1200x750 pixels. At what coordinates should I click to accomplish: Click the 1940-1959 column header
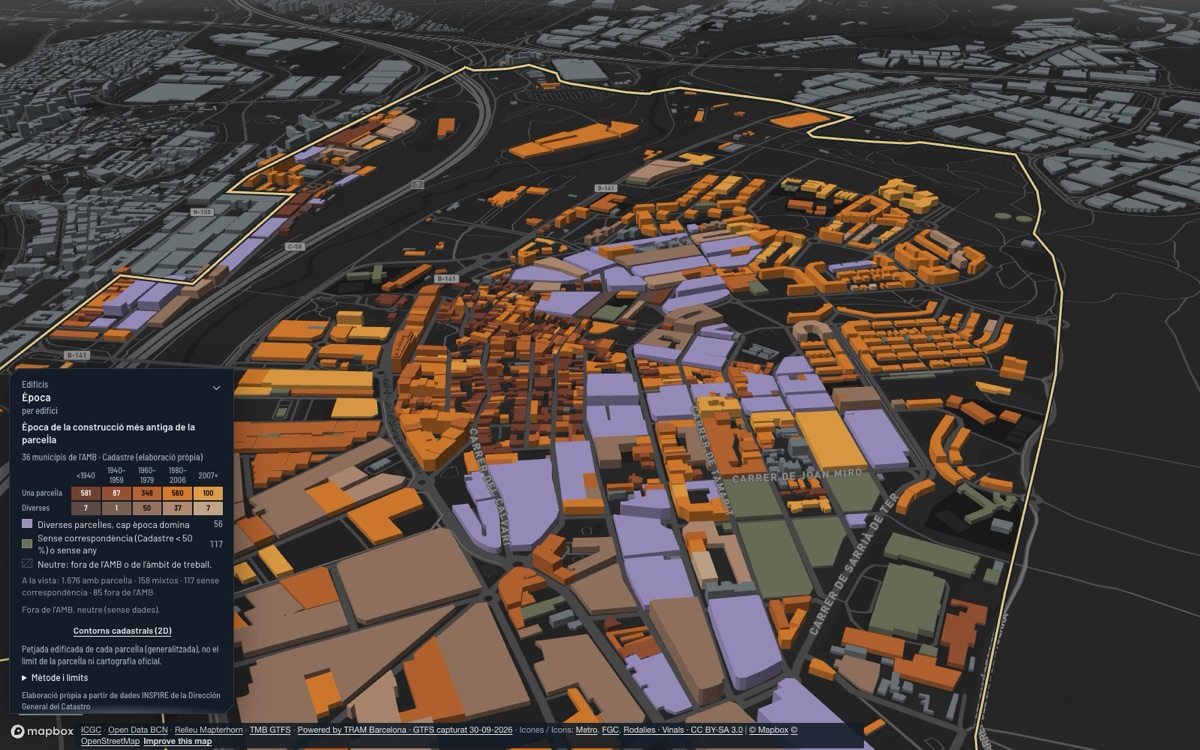click(x=116, y=473)
